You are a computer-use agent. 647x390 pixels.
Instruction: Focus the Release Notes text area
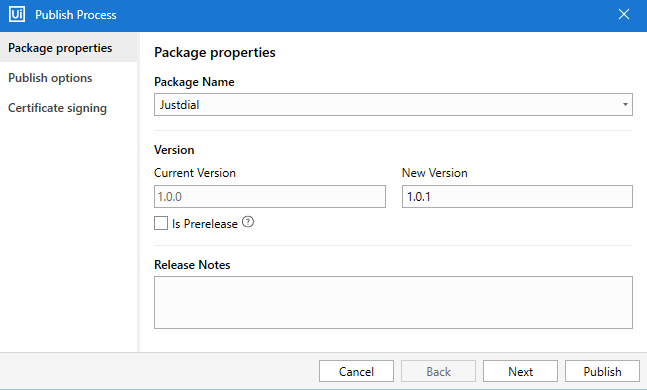[x=393, y=303]
